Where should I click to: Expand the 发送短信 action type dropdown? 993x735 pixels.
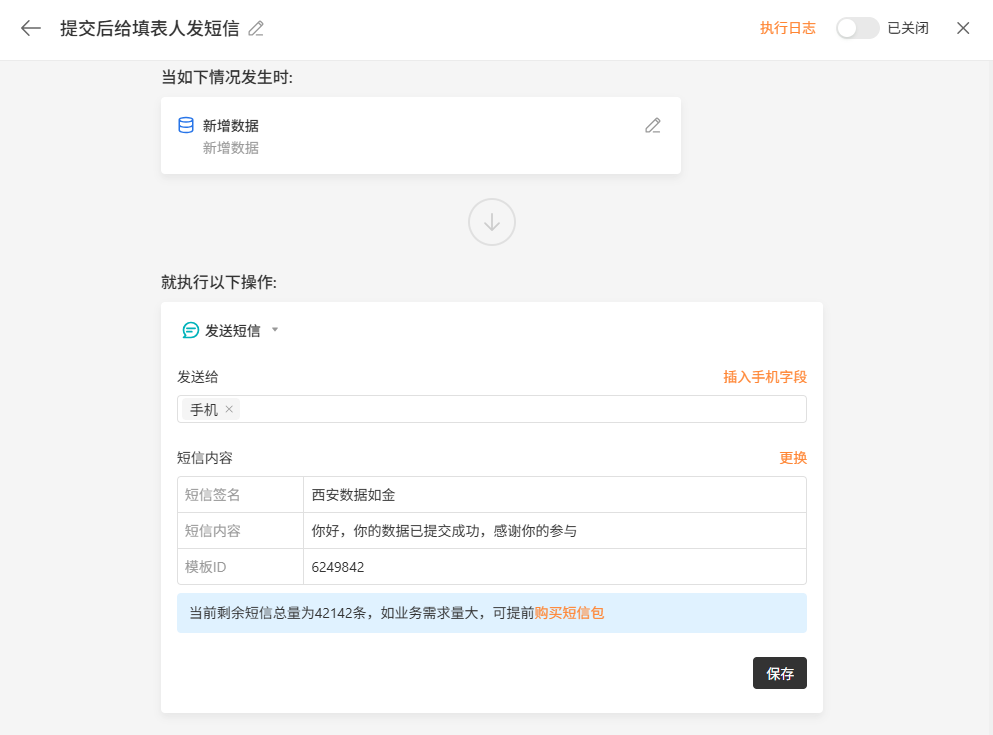[275, 330]
